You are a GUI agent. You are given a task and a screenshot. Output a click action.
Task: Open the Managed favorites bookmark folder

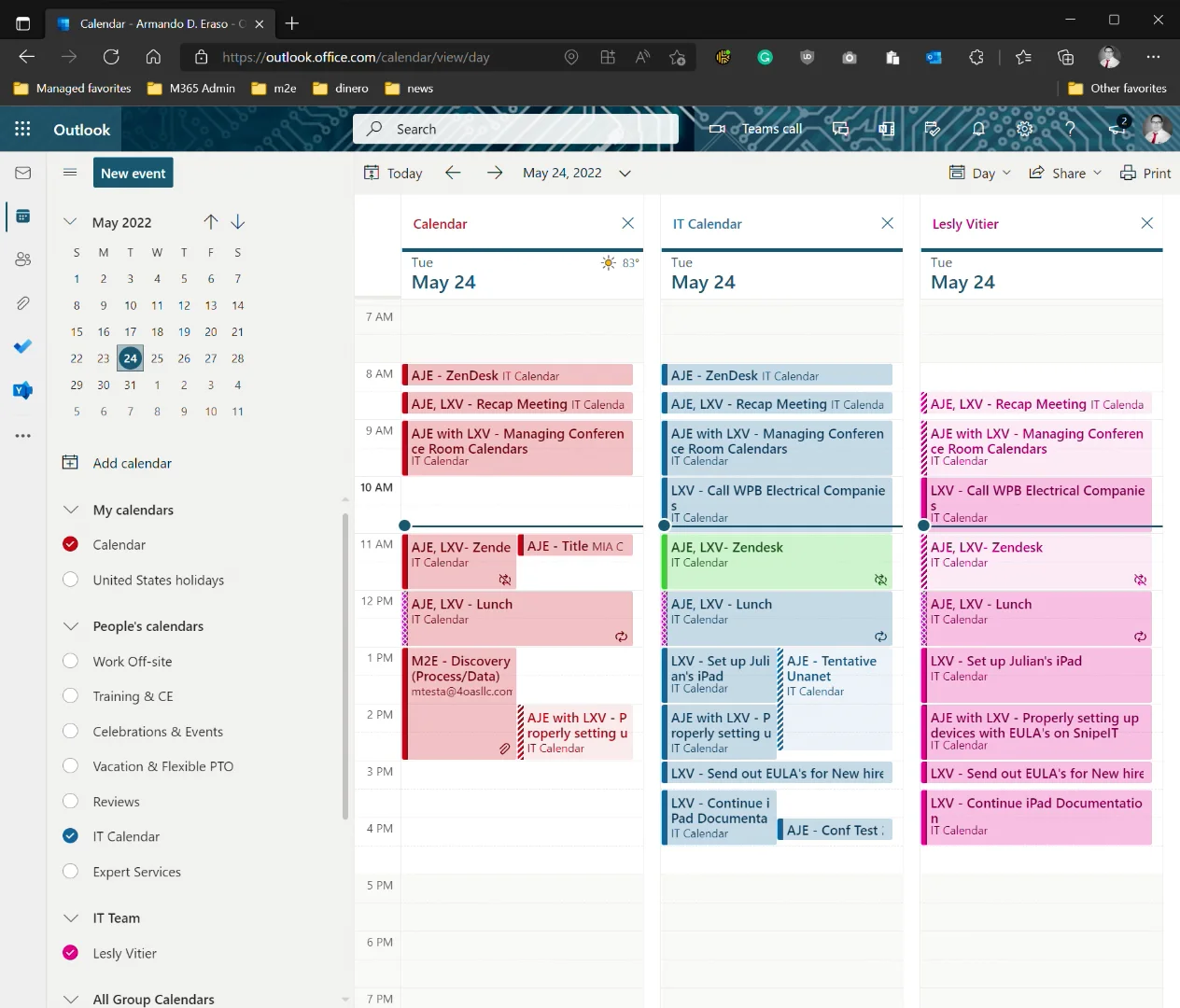tap(72, 89)
